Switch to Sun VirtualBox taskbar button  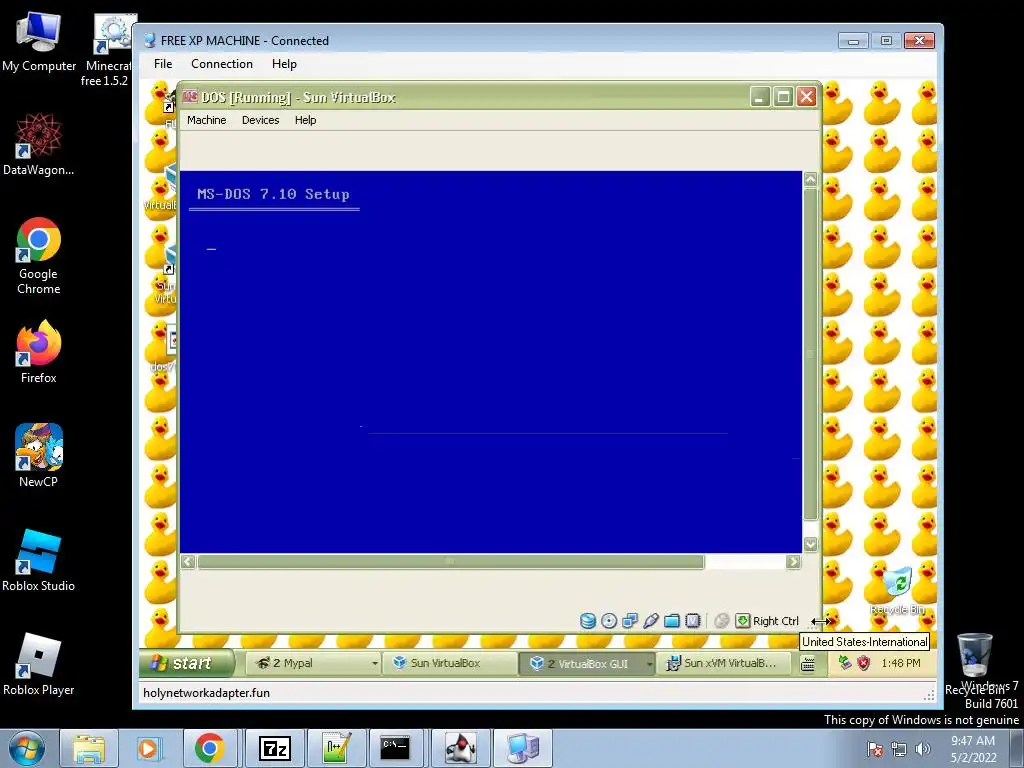pos(449,664)
